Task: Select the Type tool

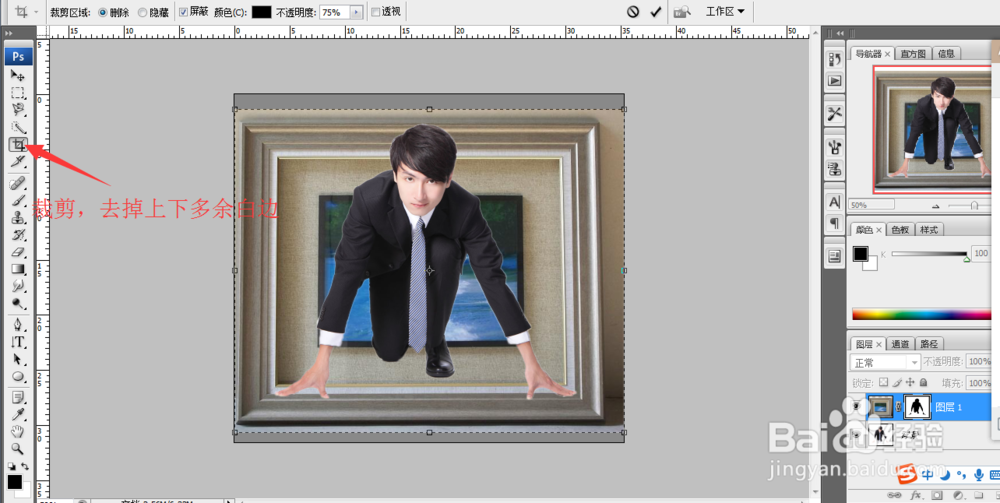Action: [18, 342]
